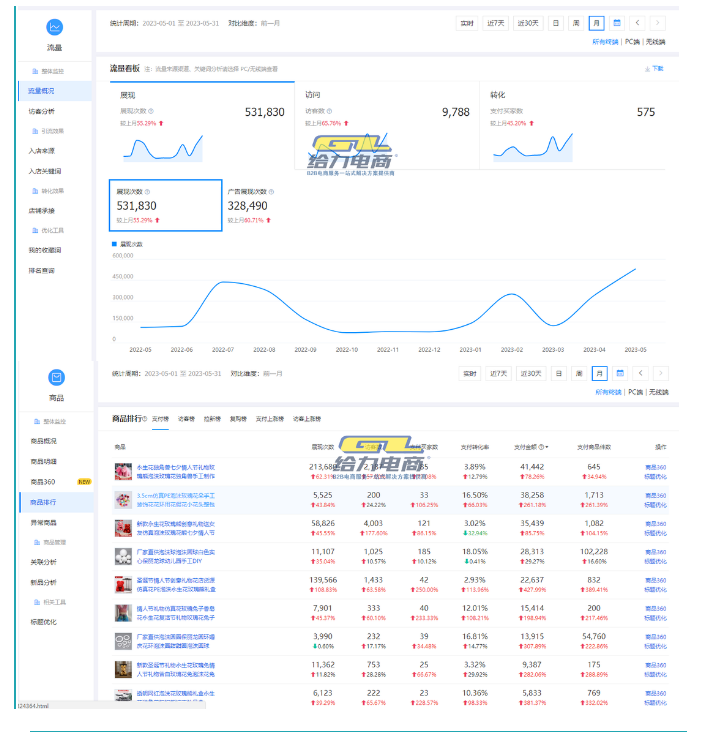Switch to 访客榜 ranking tab

[186, 419]
